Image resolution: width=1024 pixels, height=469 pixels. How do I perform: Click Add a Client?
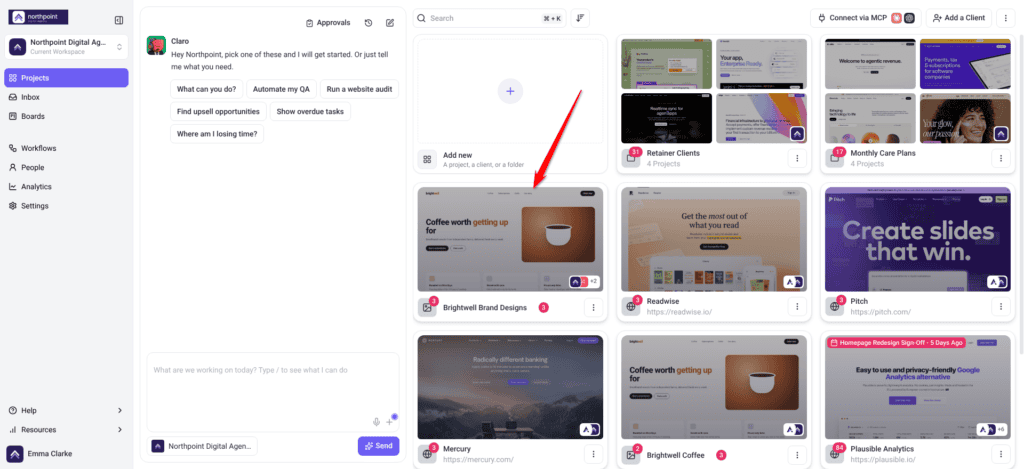click(959, 18)
